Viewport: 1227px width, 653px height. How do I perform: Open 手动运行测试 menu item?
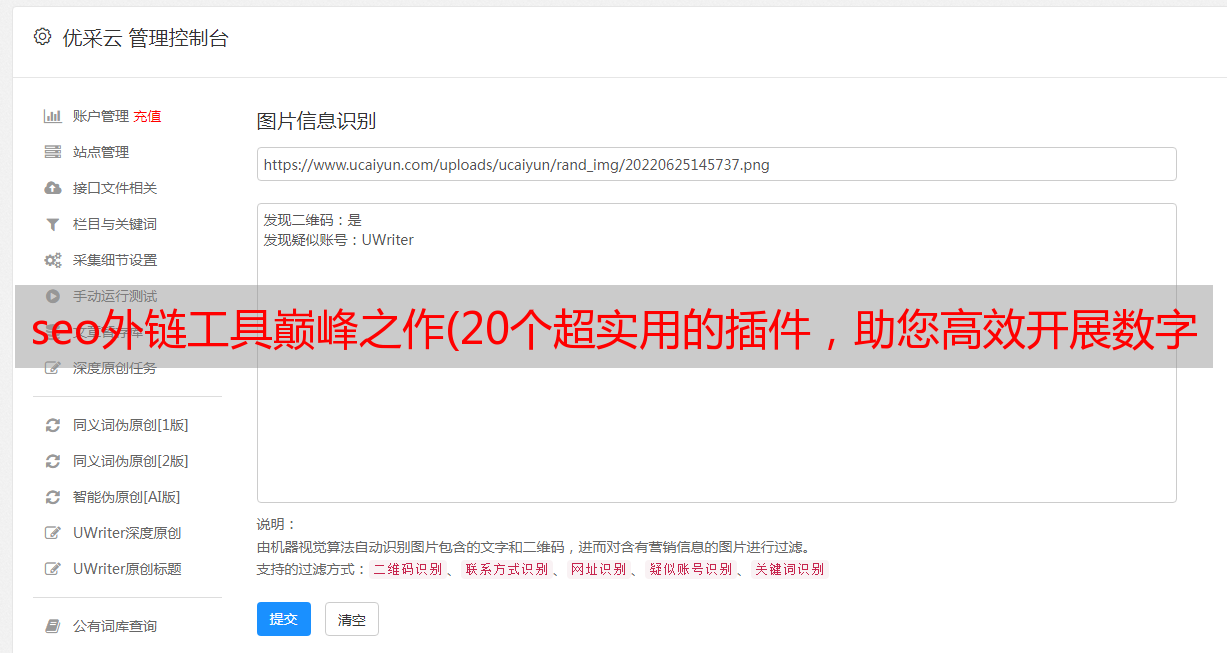[x=115, y=296]
